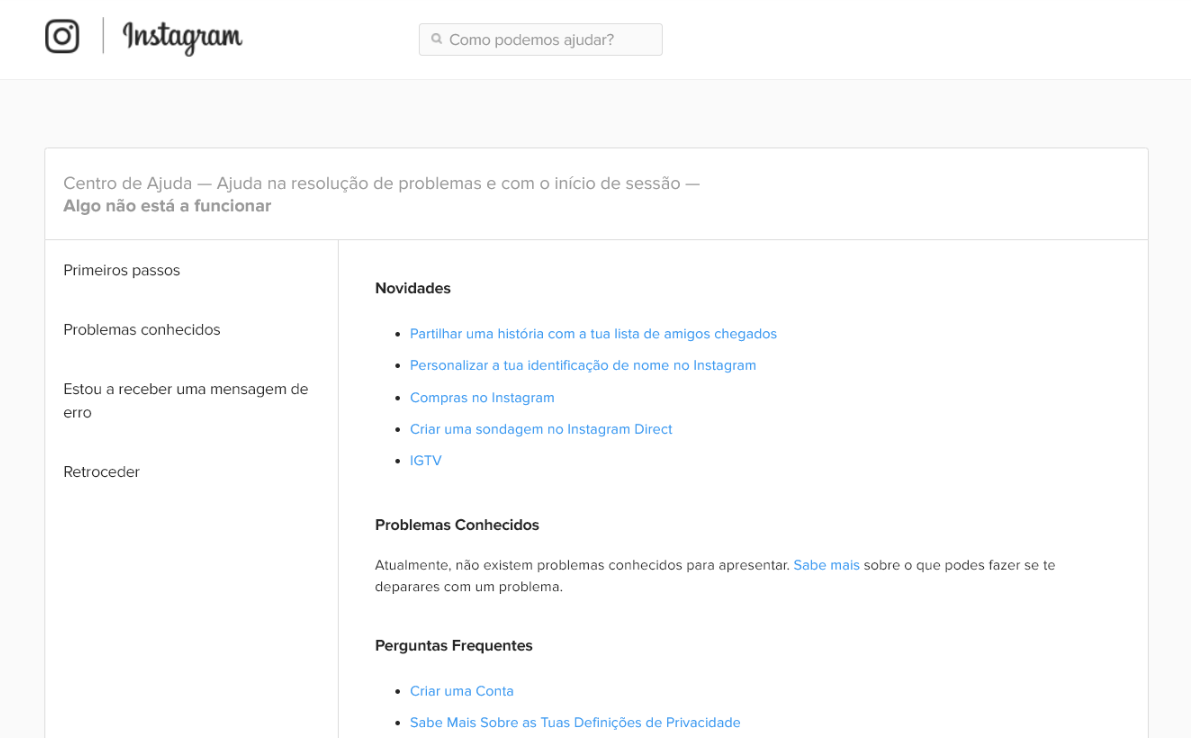The height and width of the screenshot is (738, 1191).
Task: Click the Instagram camera logo icon
Action: [x=62, y=36]
